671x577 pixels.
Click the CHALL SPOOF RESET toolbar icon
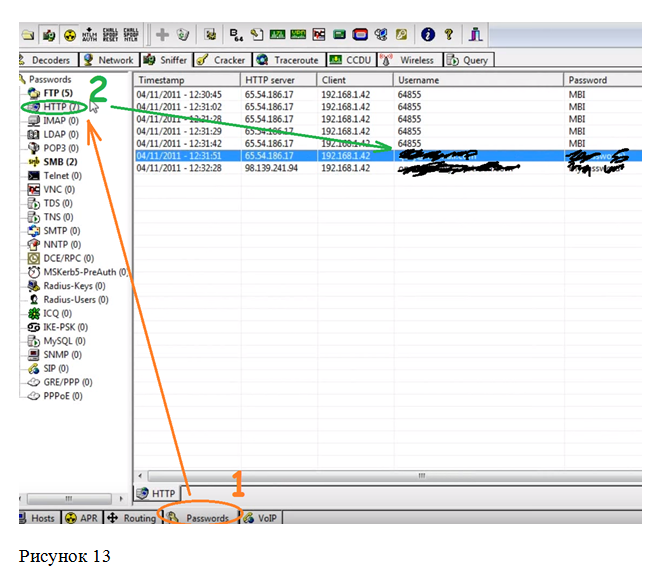click(x=110, y=35)
